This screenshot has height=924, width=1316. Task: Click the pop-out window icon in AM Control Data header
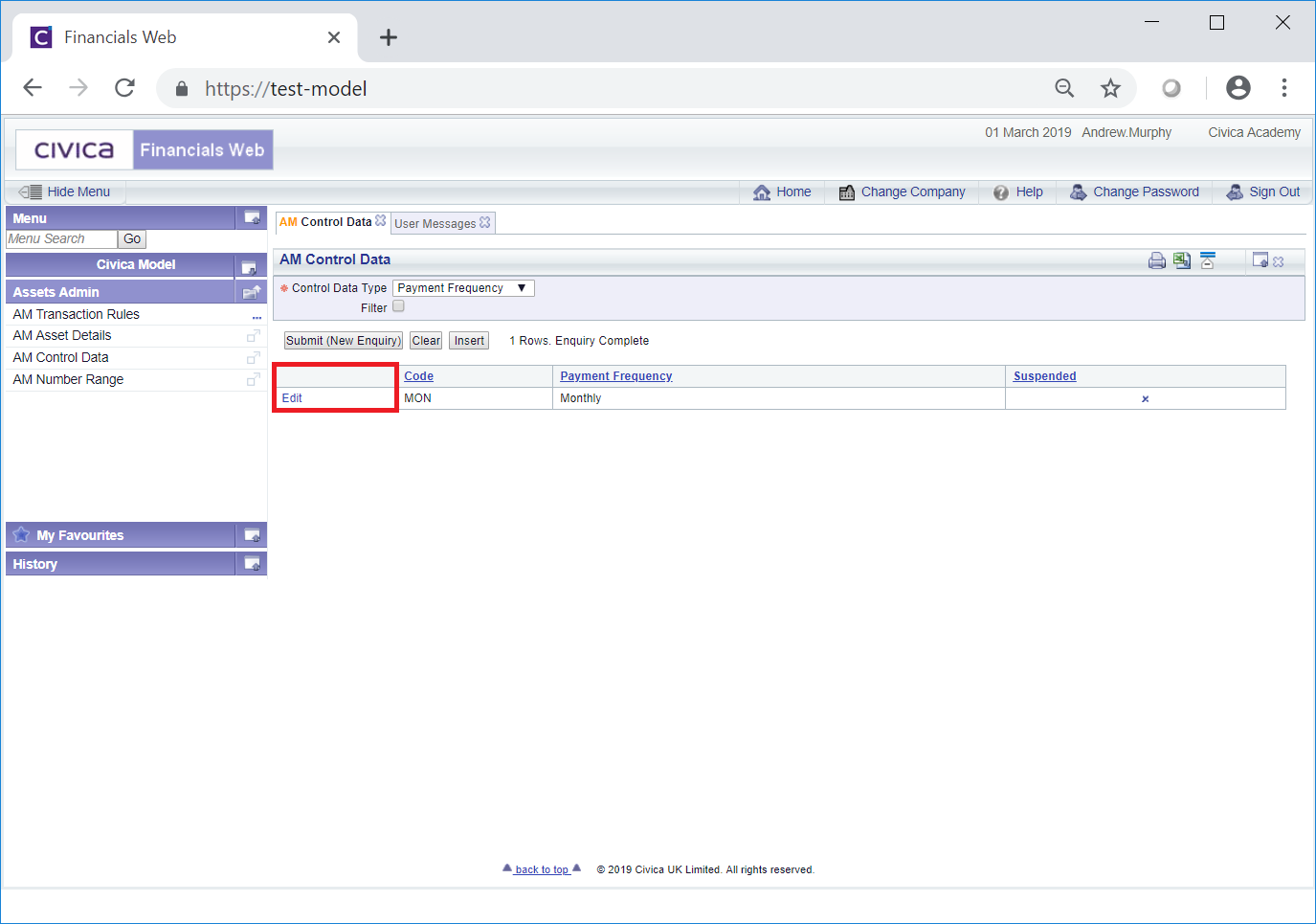(1260, 260)
